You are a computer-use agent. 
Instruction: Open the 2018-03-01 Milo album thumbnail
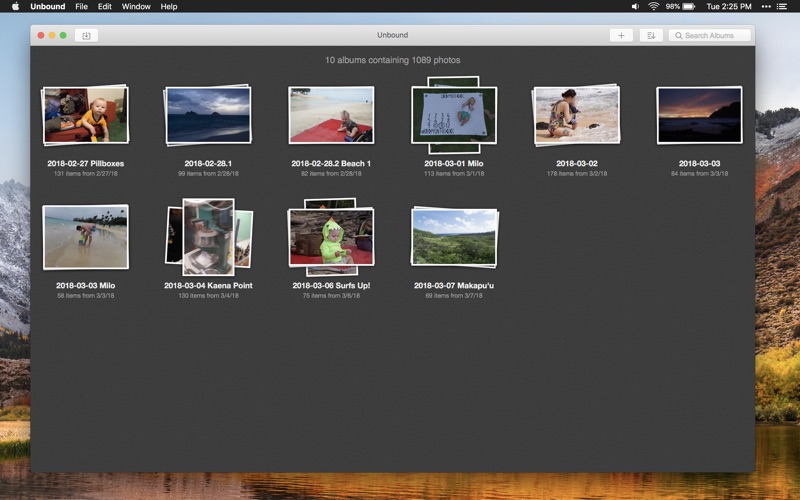point(454,115)
